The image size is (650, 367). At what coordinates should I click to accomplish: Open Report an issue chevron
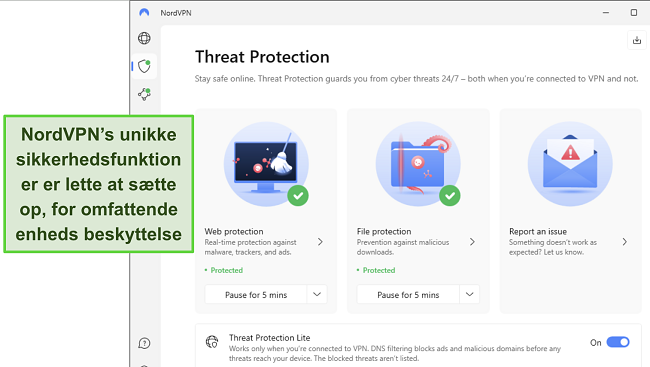point(624,242)
